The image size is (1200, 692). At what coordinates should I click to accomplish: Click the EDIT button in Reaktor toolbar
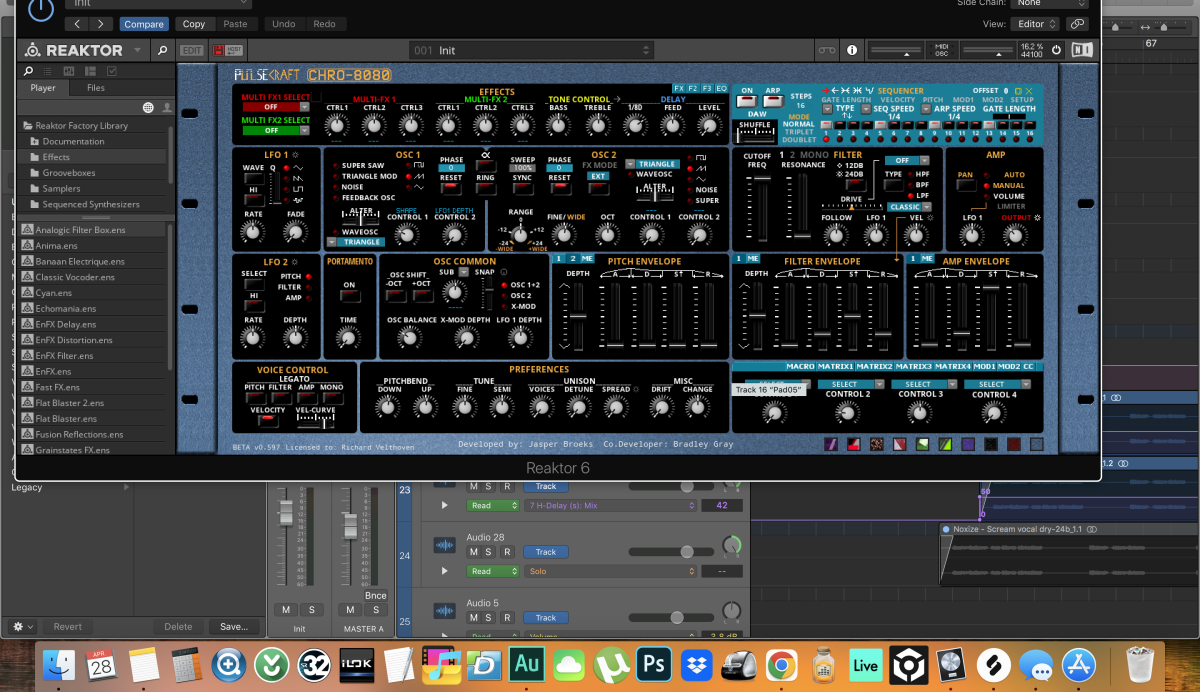[191, 50]
